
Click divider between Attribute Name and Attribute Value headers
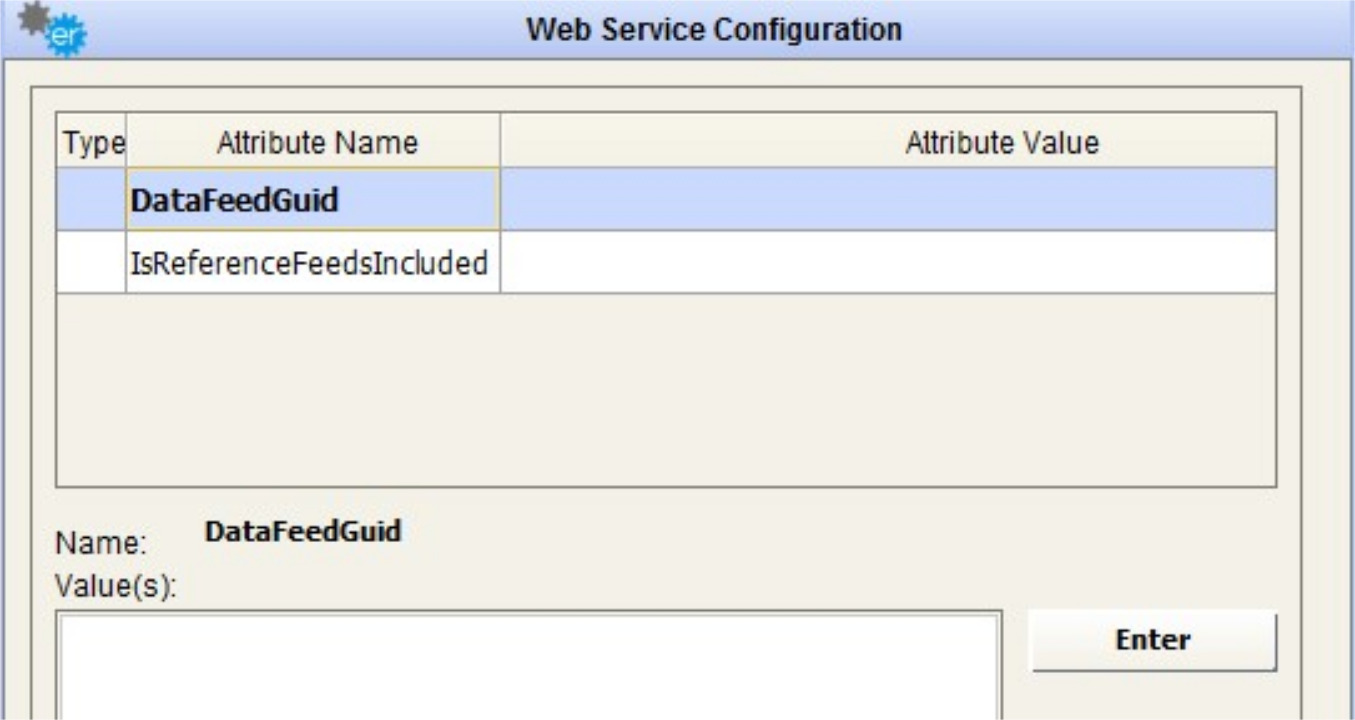click(x=500, y=143)
